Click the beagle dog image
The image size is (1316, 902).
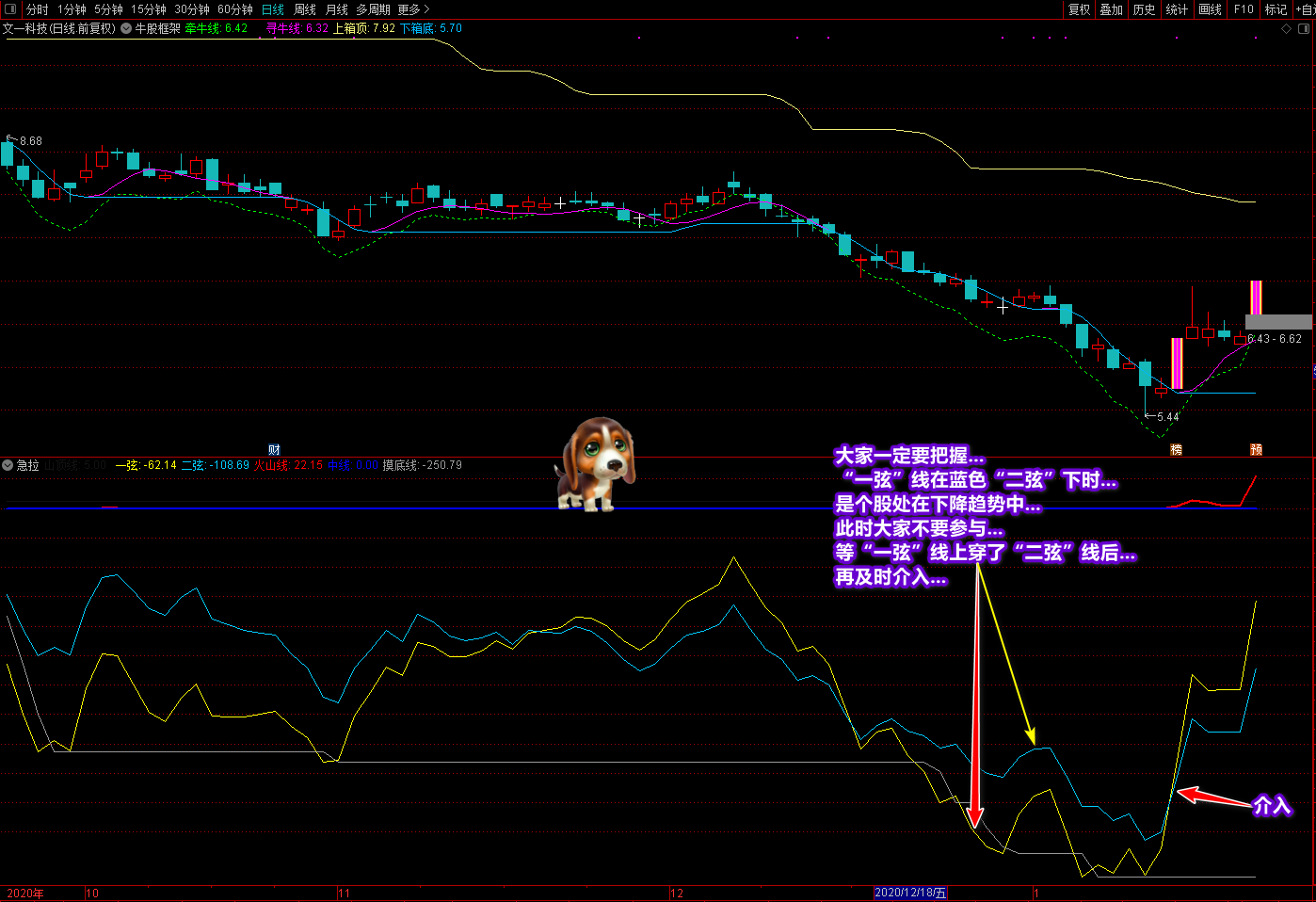tap(595, 464)
